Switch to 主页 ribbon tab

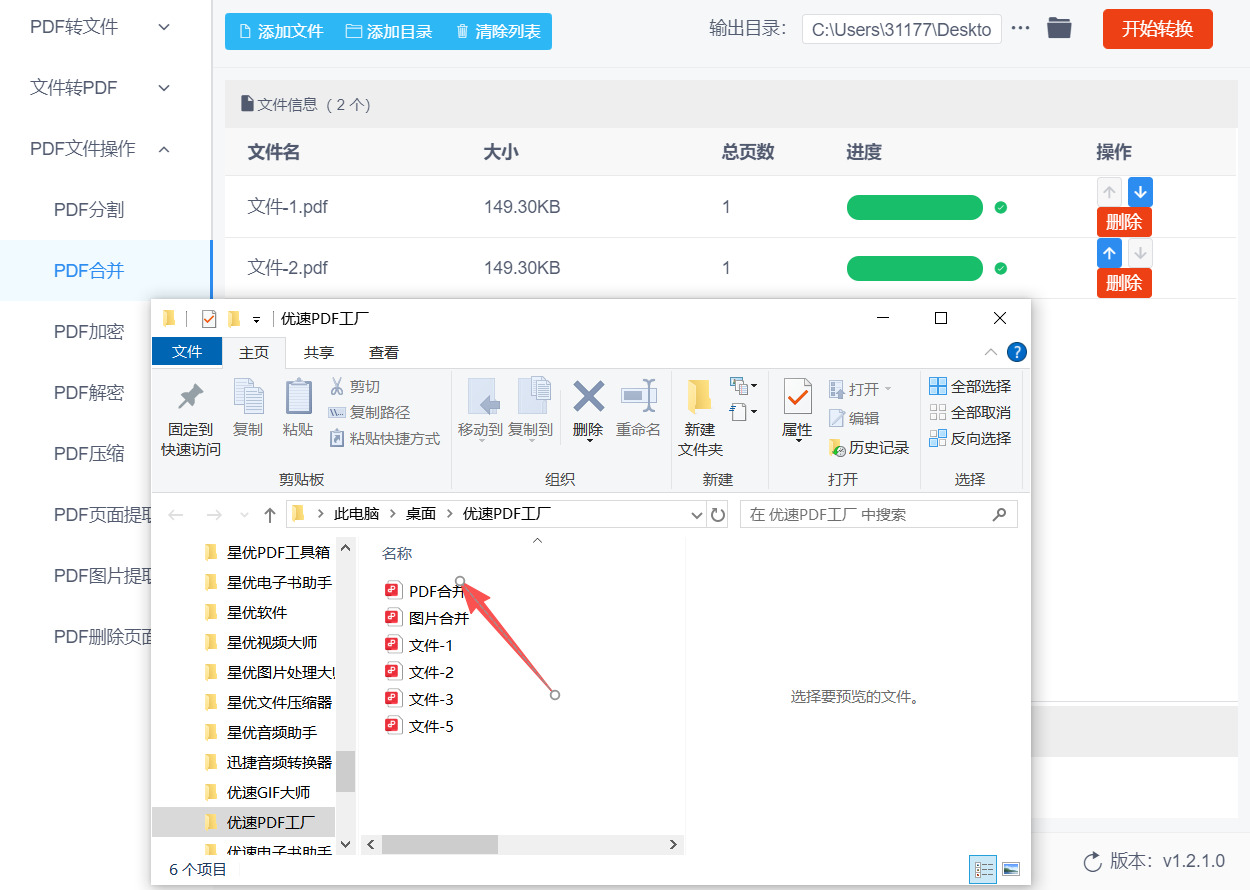pyautogui.click(x=254, y=353)
